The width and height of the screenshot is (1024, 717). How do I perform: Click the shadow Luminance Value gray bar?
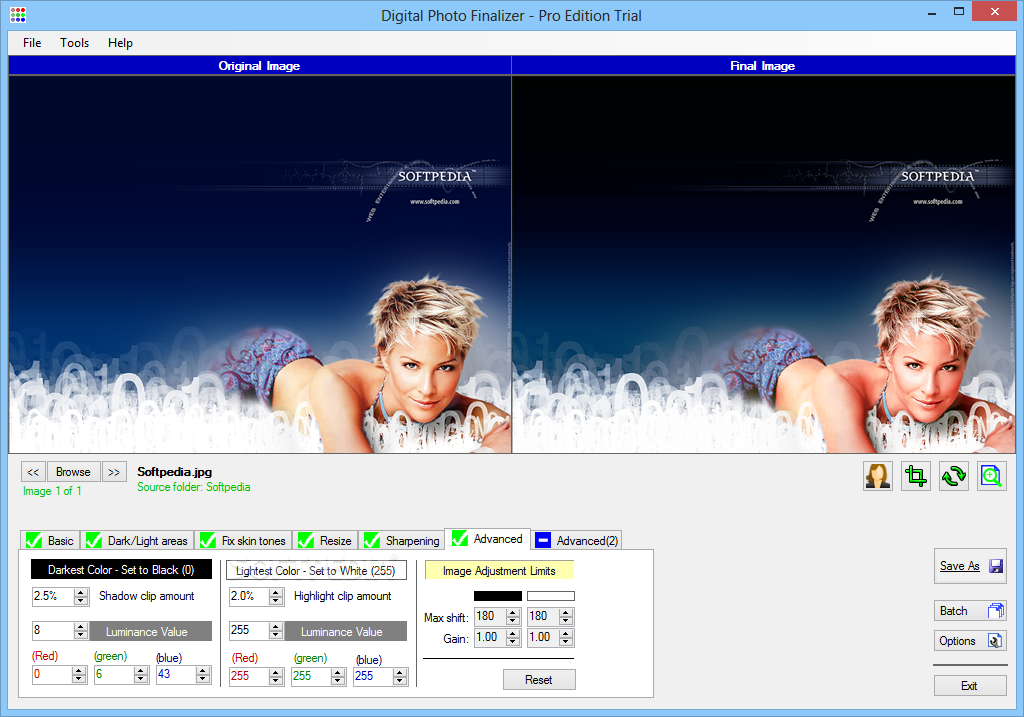click(x=150, y=631)
